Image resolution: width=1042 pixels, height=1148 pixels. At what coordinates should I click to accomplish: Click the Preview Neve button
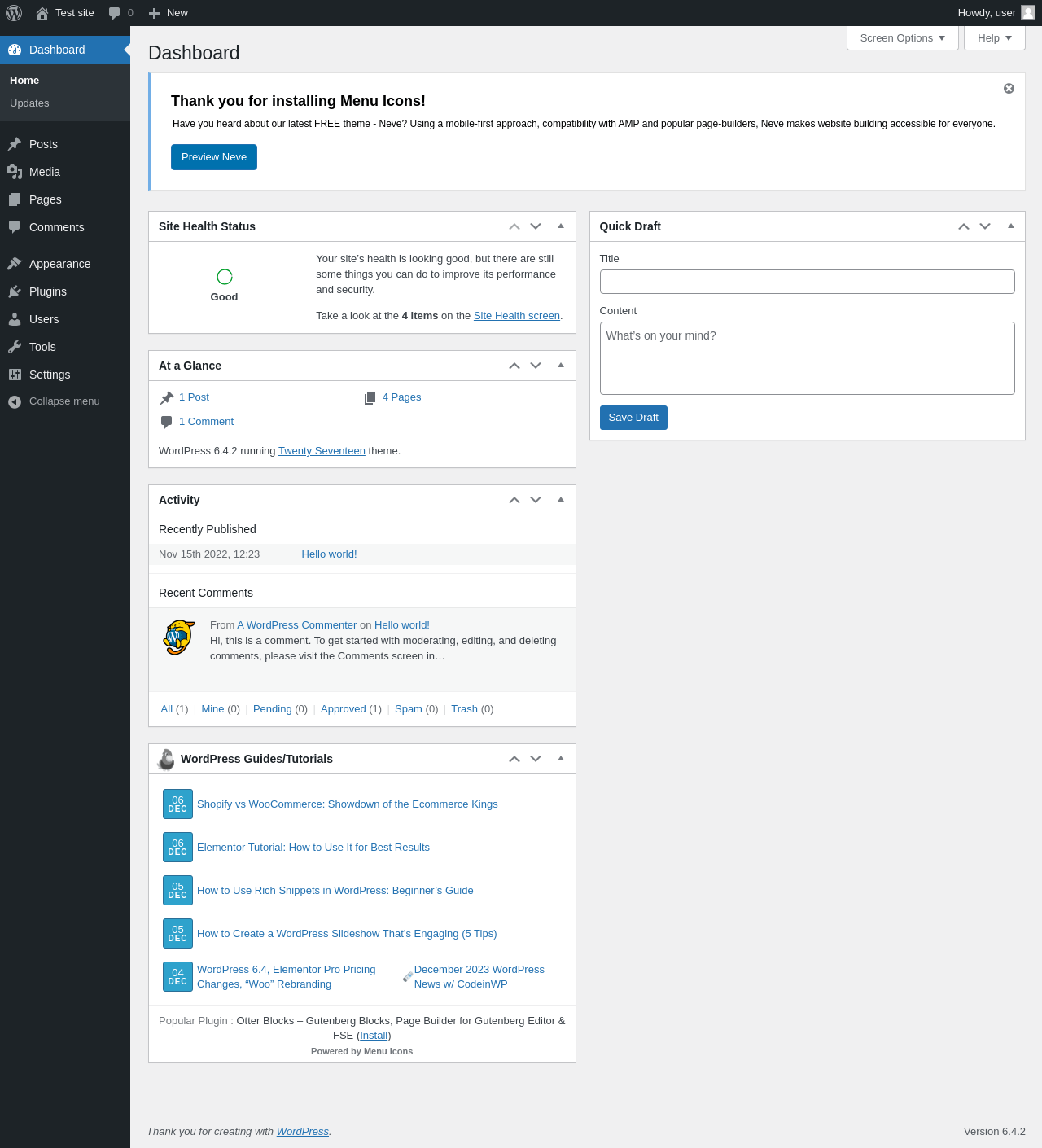pyautogui.click(x=214, y=157)
